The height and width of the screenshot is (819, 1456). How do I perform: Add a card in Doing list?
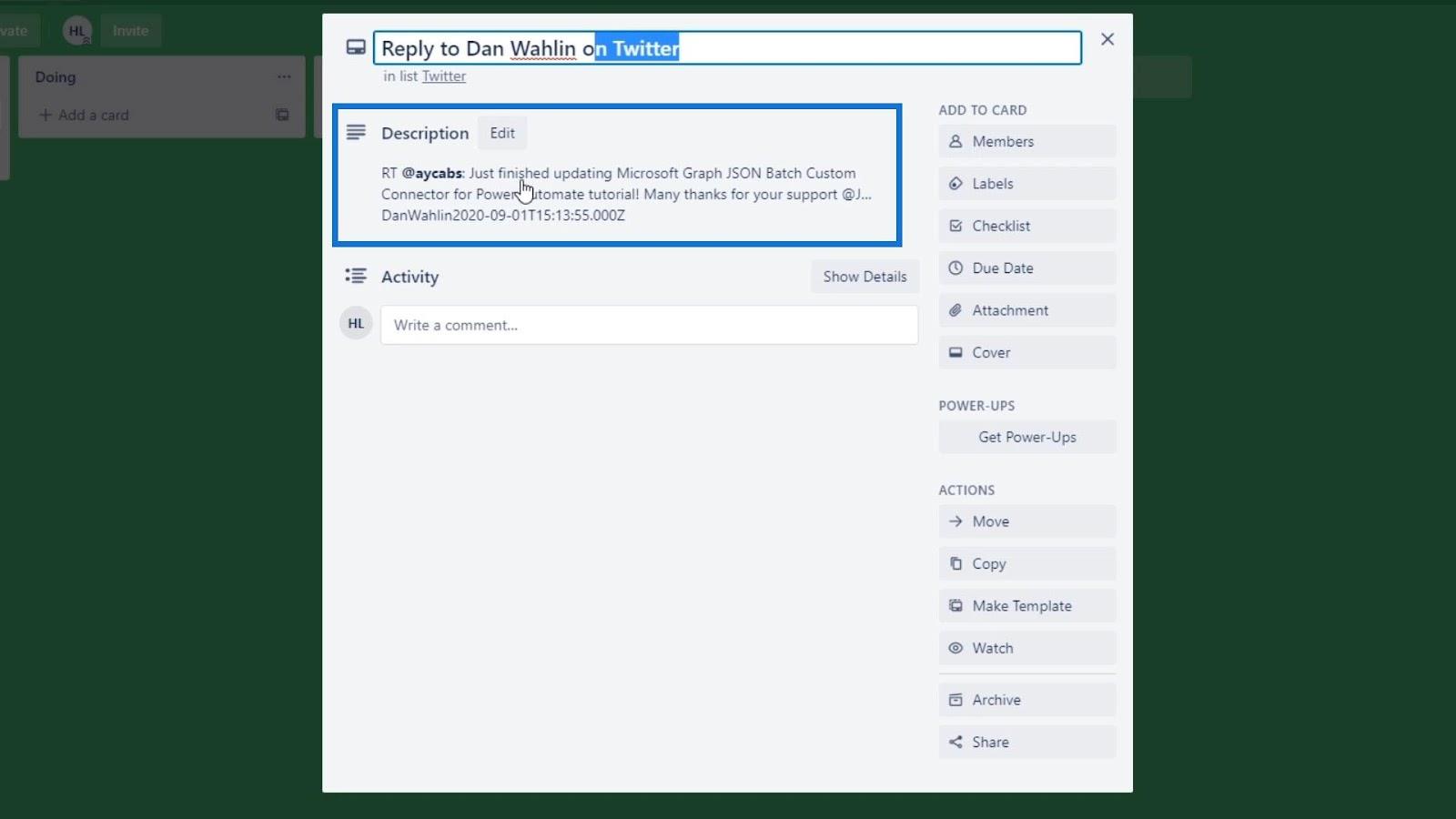pos(84,115)
